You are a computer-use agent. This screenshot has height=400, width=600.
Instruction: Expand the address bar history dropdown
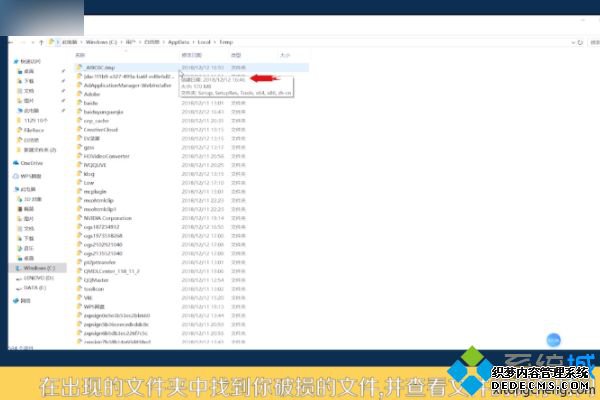[x=573, y=42]
